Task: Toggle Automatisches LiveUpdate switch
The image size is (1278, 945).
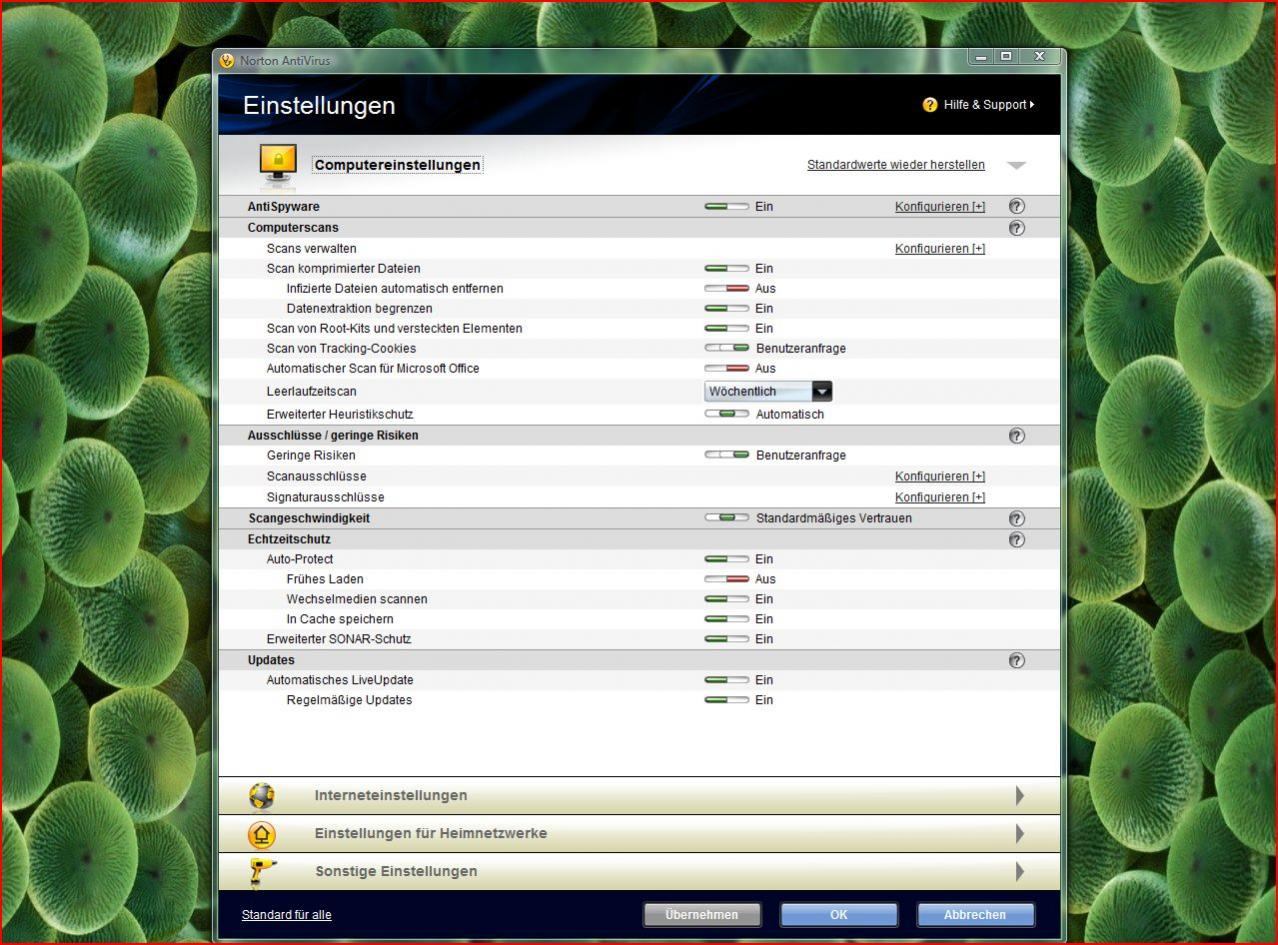Action: 727,680
